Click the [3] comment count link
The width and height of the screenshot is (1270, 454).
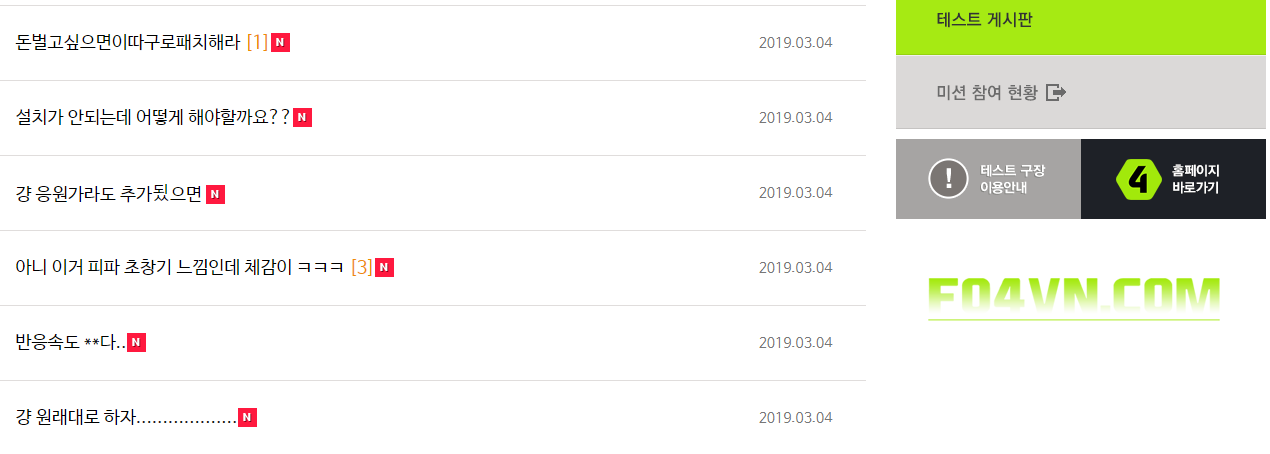[x=361, y=268]
